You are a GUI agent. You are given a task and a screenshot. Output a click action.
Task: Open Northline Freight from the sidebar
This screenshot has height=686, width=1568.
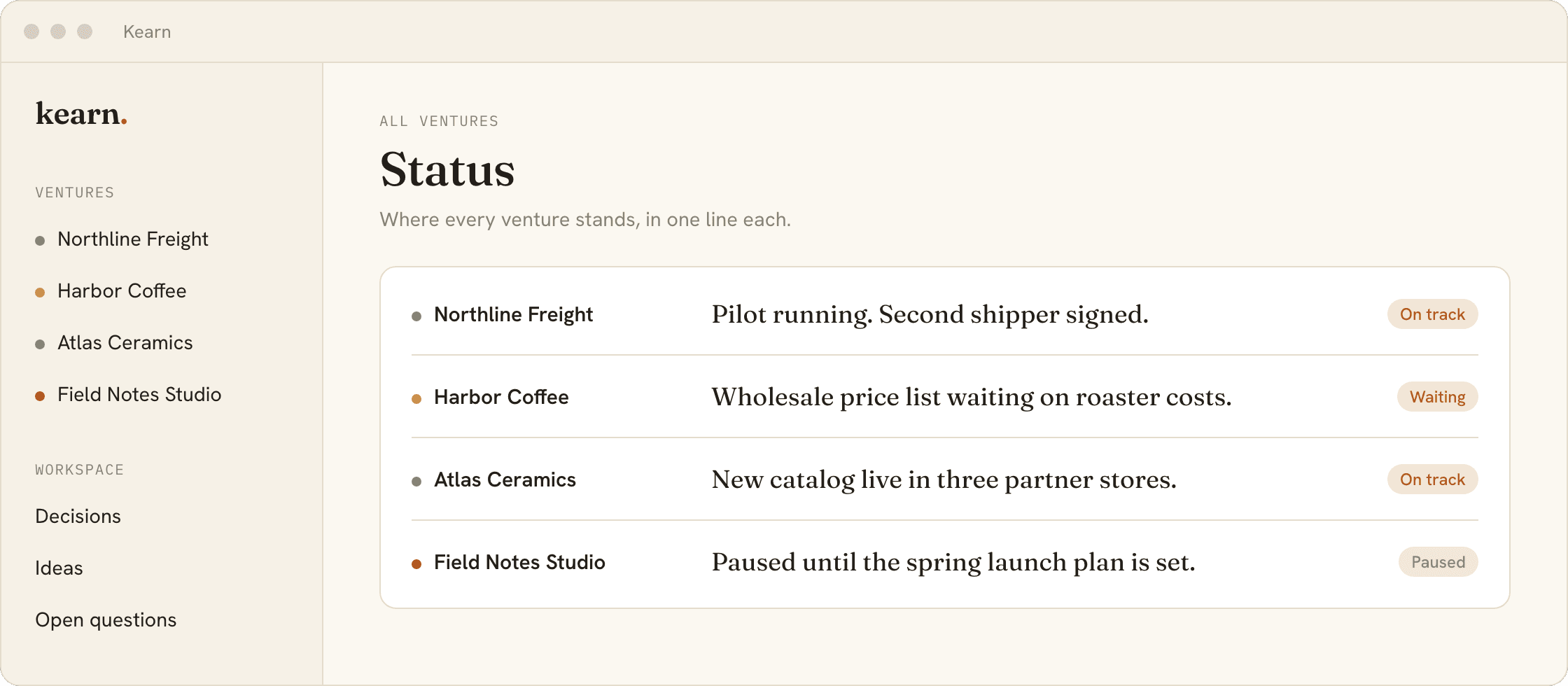point(133,239)
